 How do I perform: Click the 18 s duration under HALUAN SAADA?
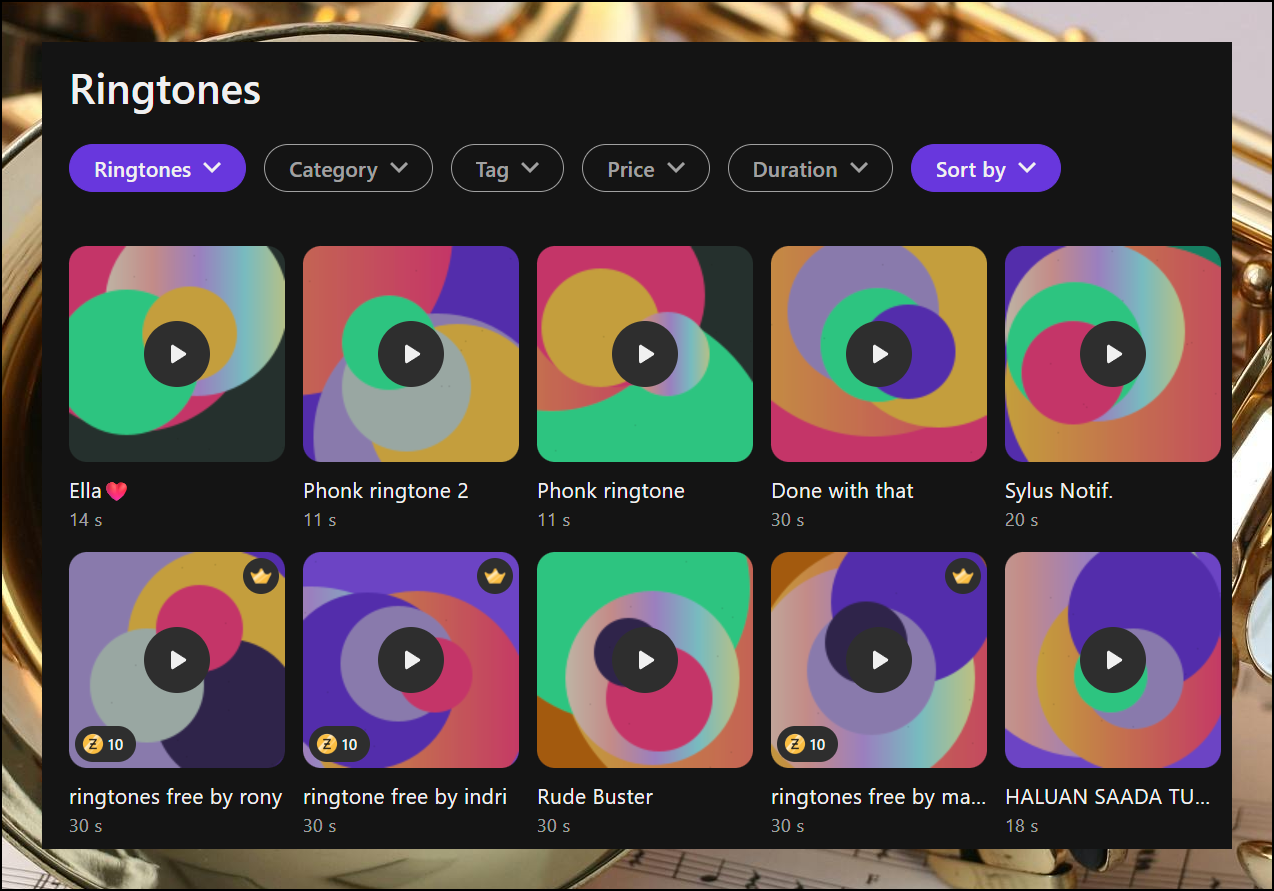tap(1022, 826)
